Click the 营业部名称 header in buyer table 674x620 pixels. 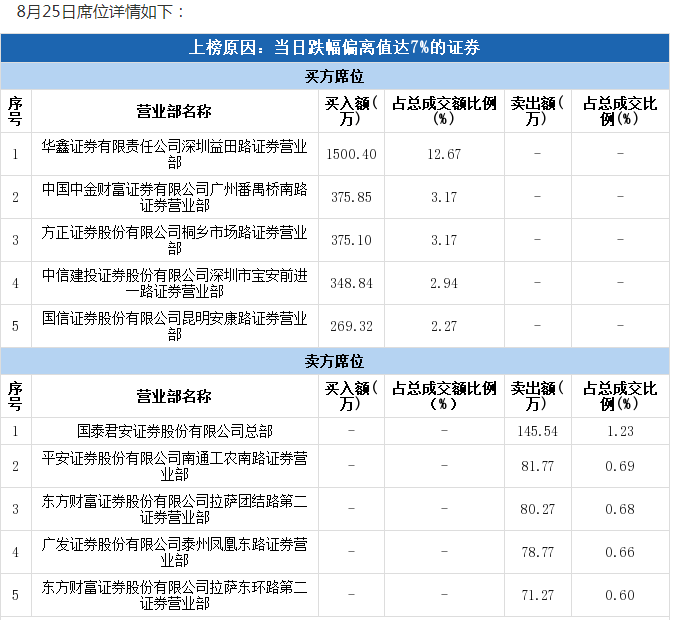click(174, 111)
